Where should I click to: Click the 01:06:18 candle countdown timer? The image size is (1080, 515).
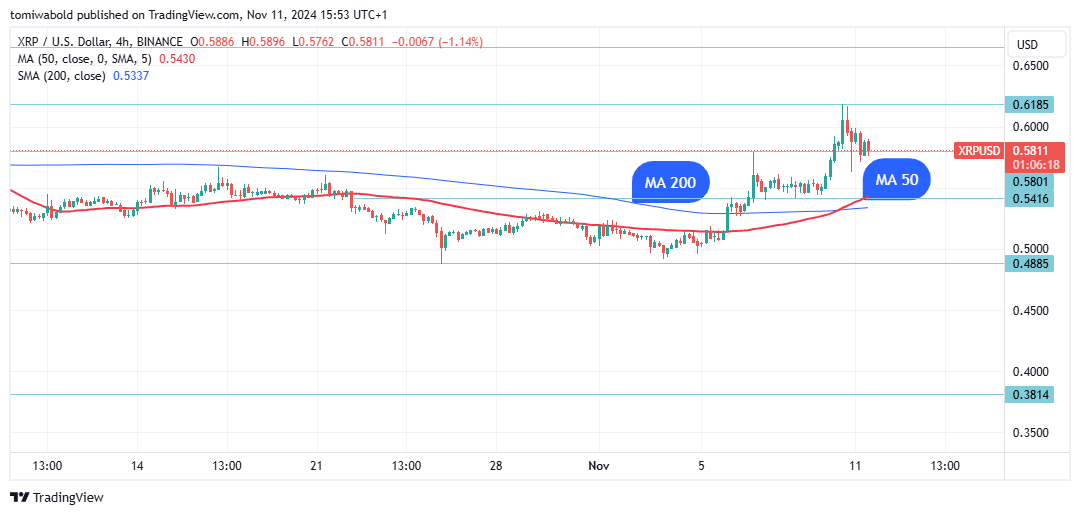coord(1035,165)
